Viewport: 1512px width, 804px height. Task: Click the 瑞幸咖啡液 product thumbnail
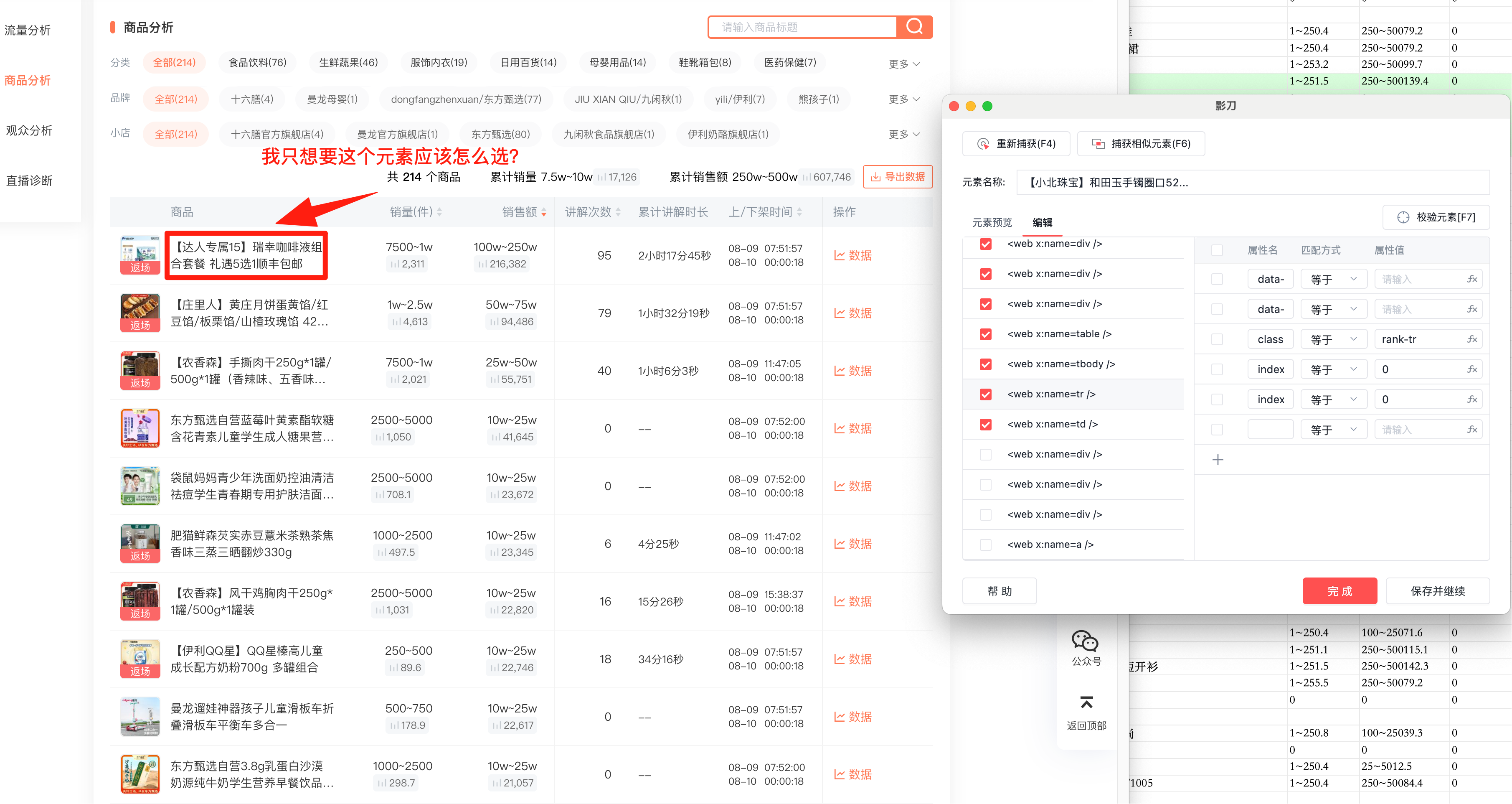point(140,255)
